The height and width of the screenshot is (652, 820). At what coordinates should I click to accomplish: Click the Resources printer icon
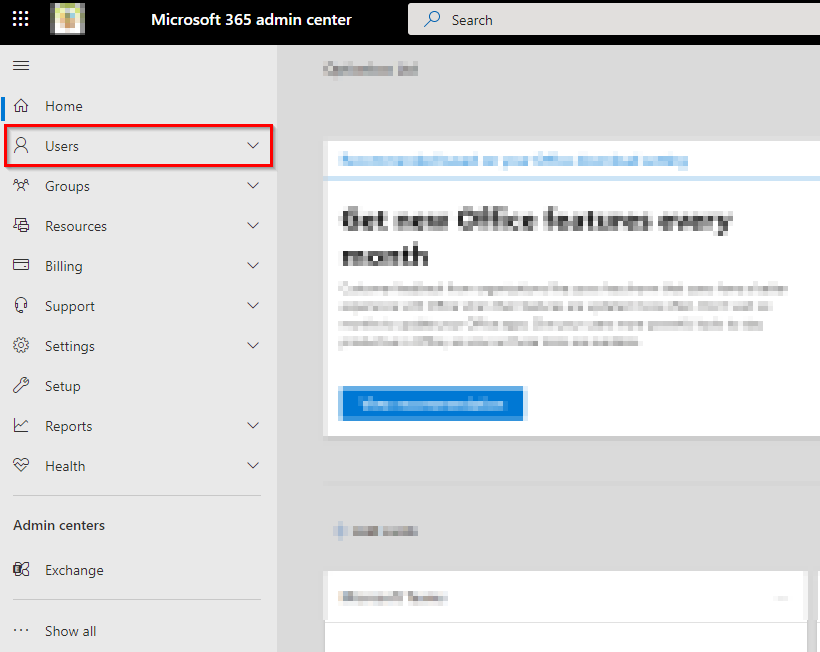(x=21, y=225)
